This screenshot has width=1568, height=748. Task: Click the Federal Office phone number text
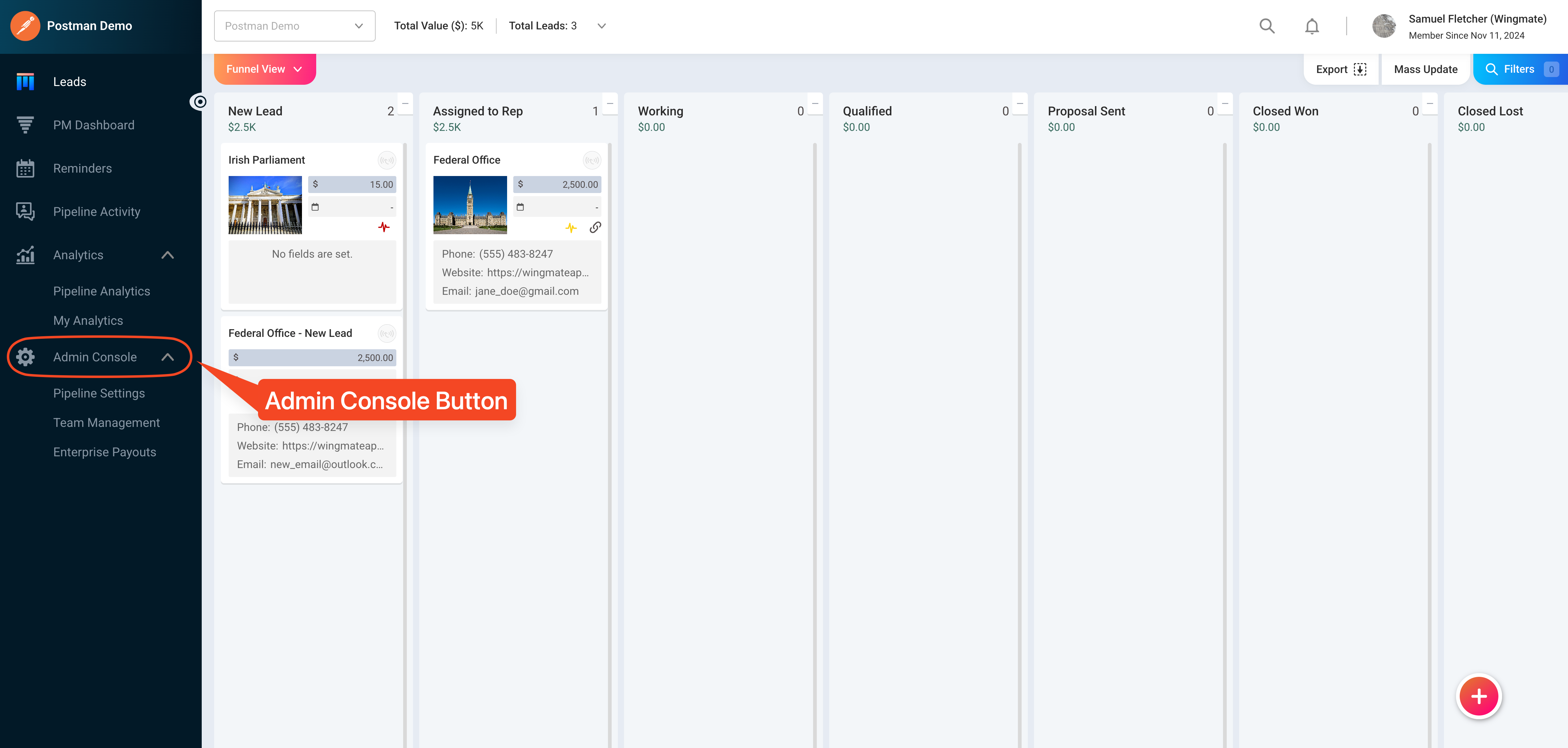click(x=515, y=254)
